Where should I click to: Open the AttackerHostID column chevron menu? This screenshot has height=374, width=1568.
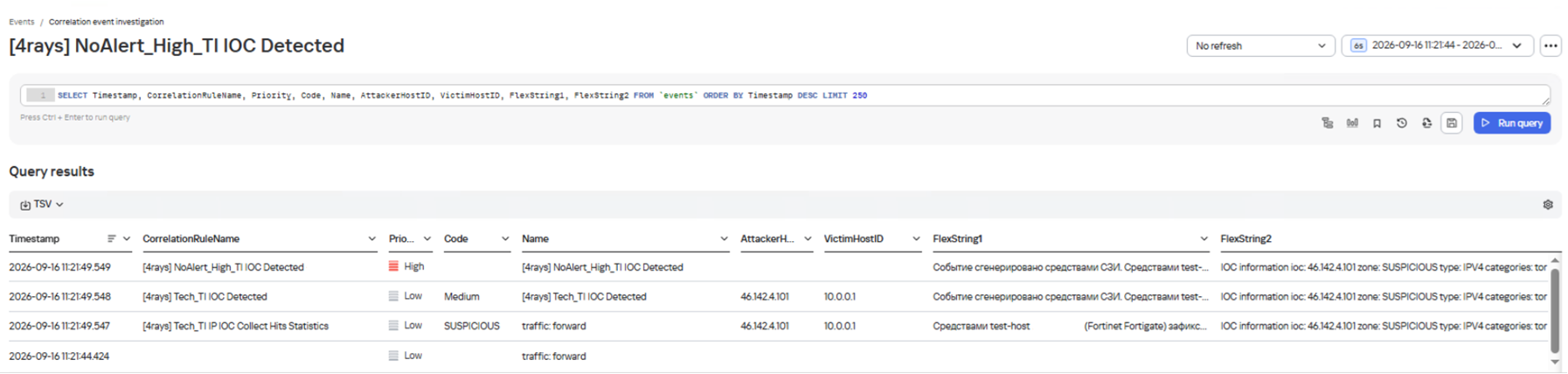808,239
